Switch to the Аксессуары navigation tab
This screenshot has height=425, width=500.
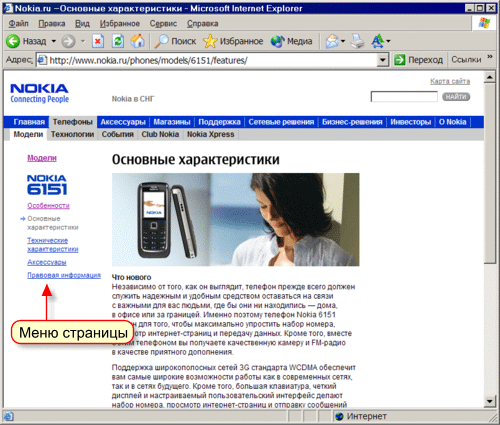point(123,122)
